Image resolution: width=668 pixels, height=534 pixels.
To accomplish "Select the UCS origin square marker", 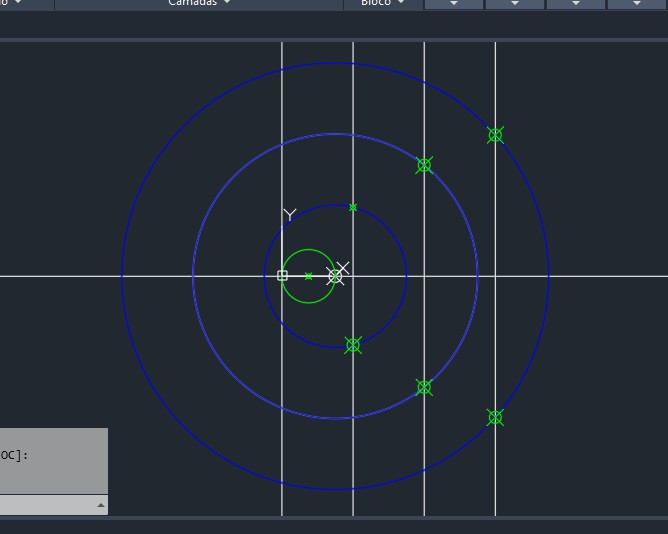I will pyautogui.click(x=282, y=276).
